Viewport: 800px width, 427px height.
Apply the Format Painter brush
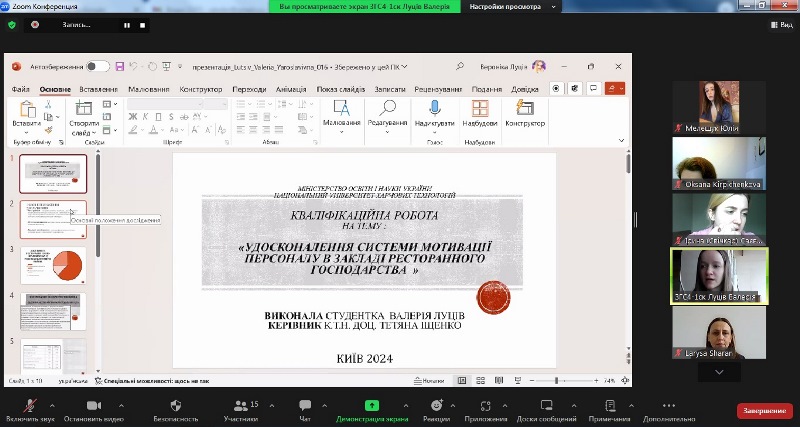click(48, 130)
